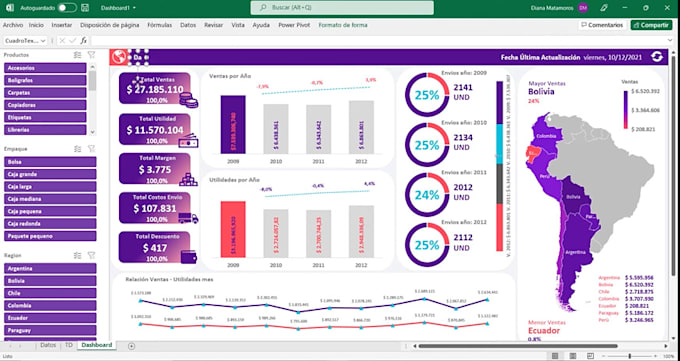
Task: Select Argentina in Region slicer
Action: click(x=50, y=269)
